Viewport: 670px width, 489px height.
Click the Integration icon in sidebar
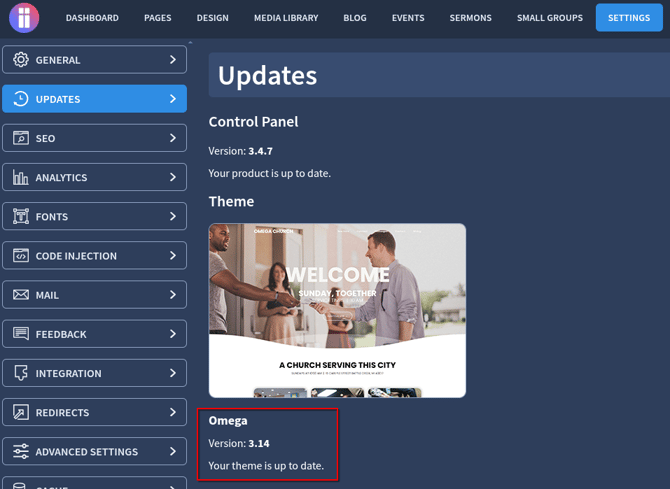click(x=20, y=373)
